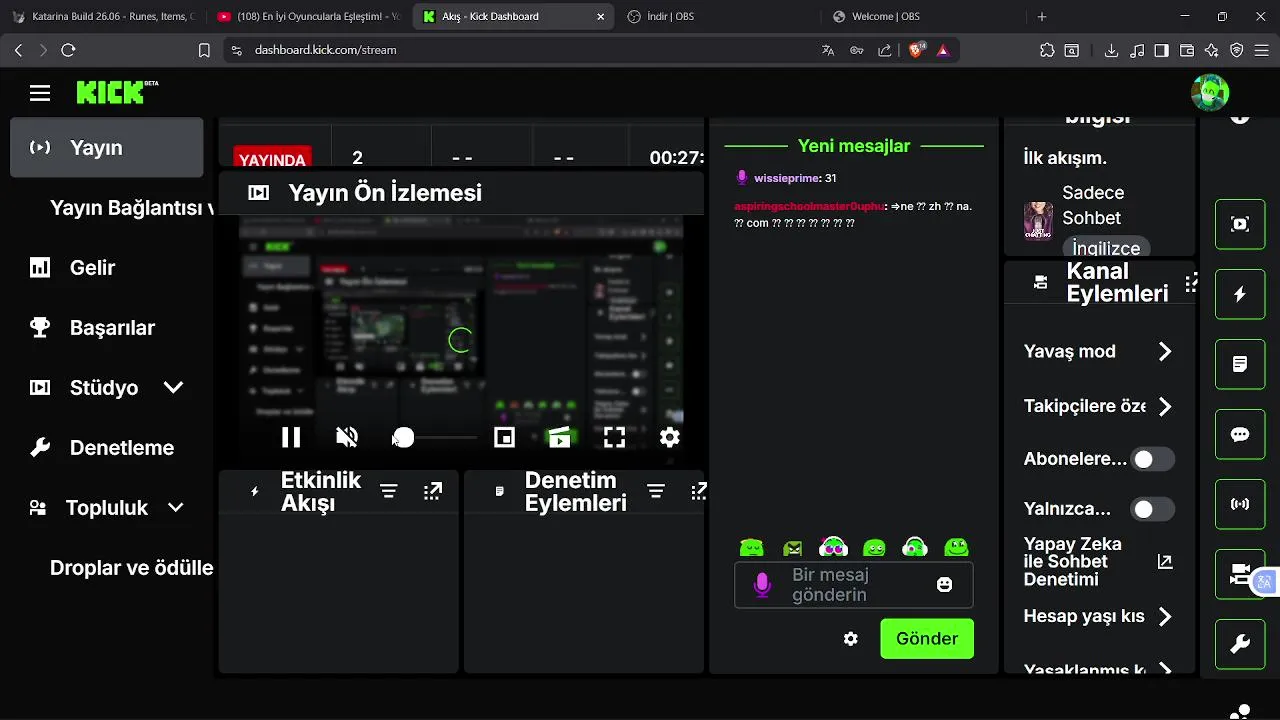1280x720 pixels.
Task: Go to Yayın Bağlantısı in the sidebar
Action: pos(131,208)
